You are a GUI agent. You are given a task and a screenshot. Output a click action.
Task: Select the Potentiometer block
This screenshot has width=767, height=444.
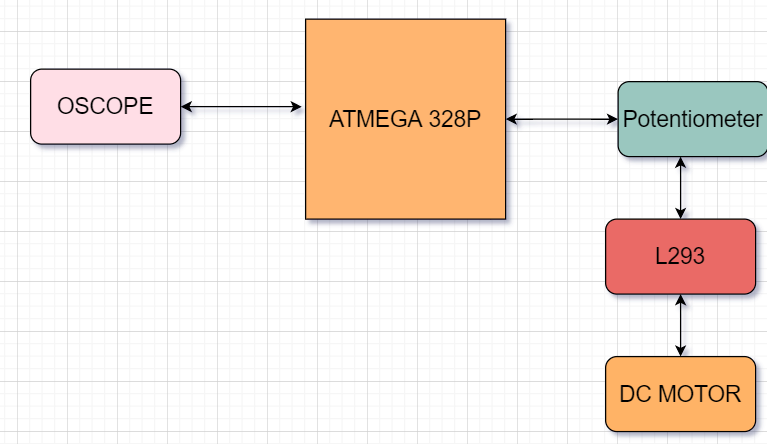pos(692,119)
